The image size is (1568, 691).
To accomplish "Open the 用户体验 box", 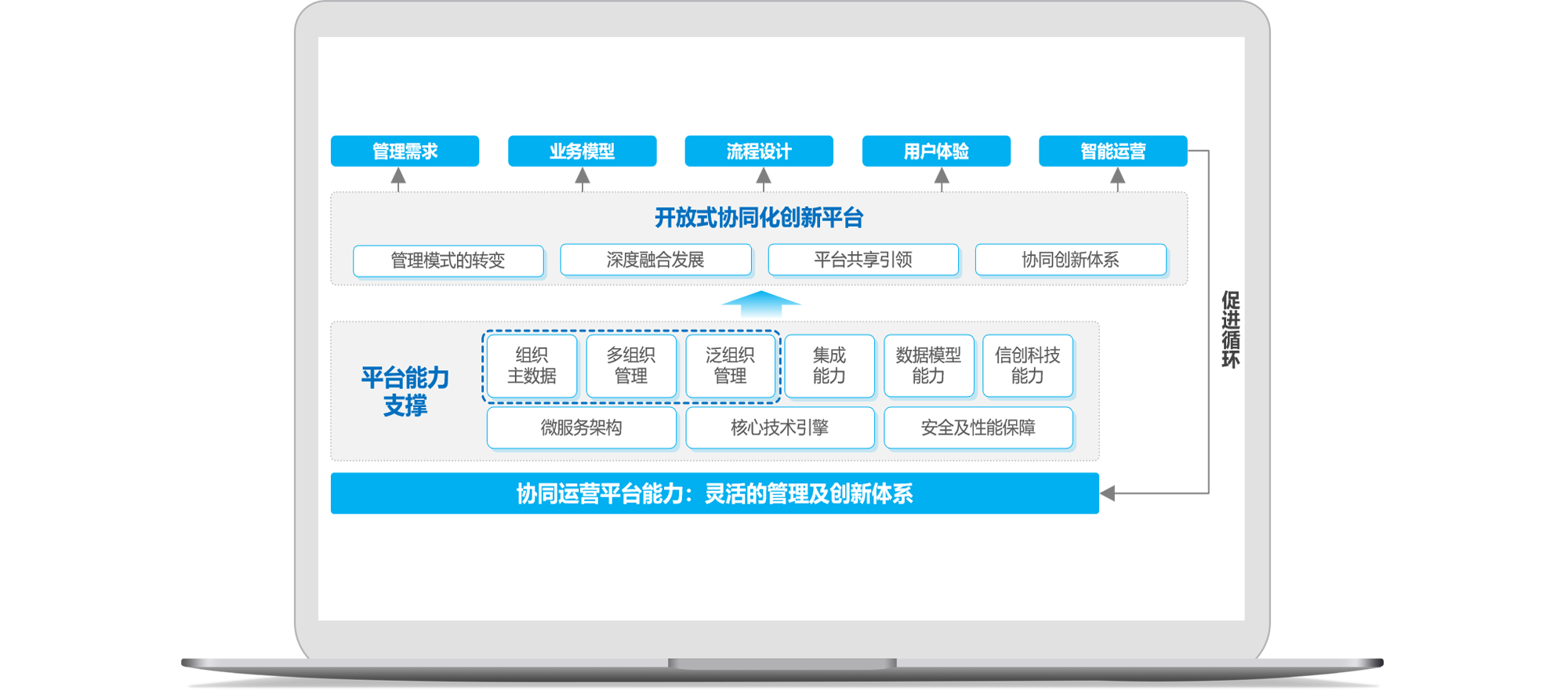I will [936, 151].
